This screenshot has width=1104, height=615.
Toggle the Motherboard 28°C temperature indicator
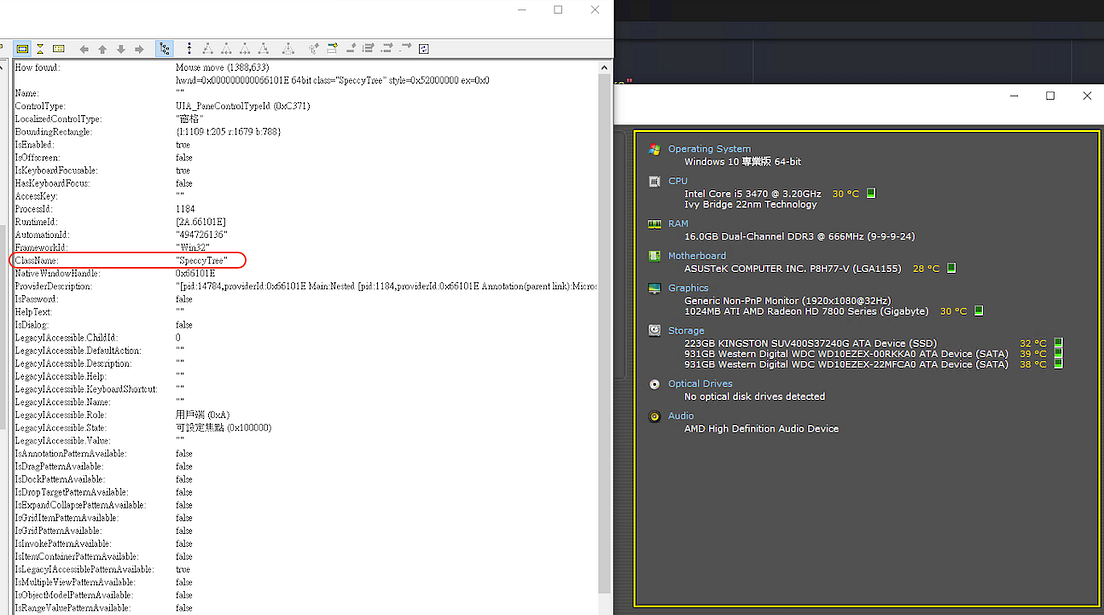point(949,268)
